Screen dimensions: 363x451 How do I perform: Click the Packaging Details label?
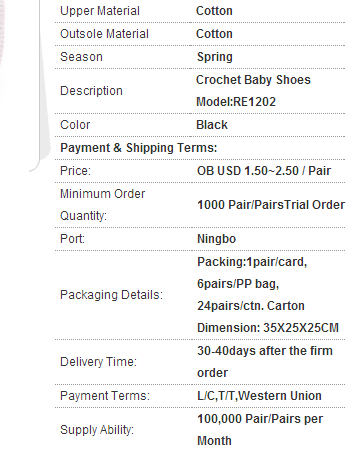[x=111, y=295]
